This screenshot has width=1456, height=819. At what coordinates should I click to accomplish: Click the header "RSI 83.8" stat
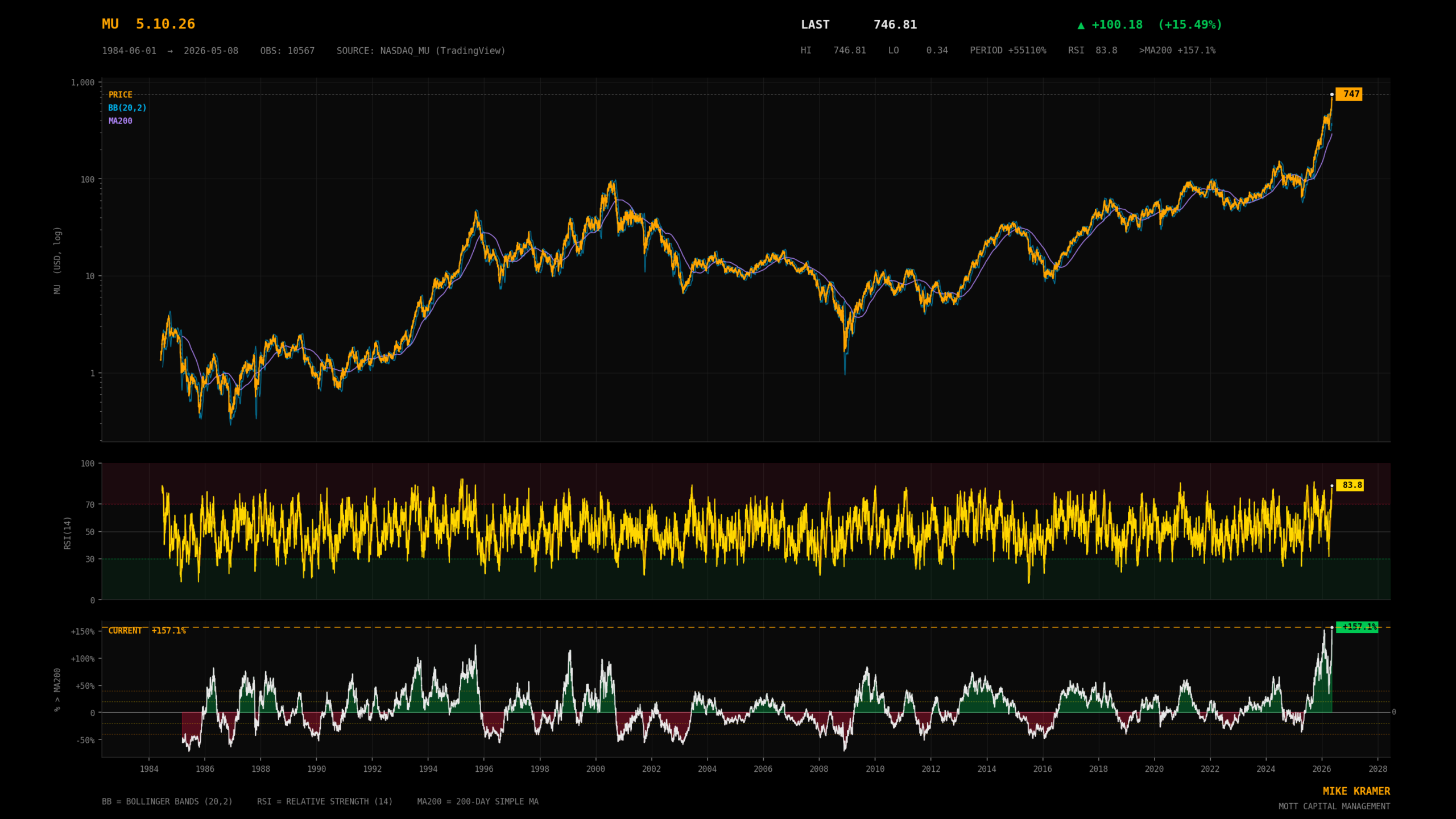point(1093,50)
